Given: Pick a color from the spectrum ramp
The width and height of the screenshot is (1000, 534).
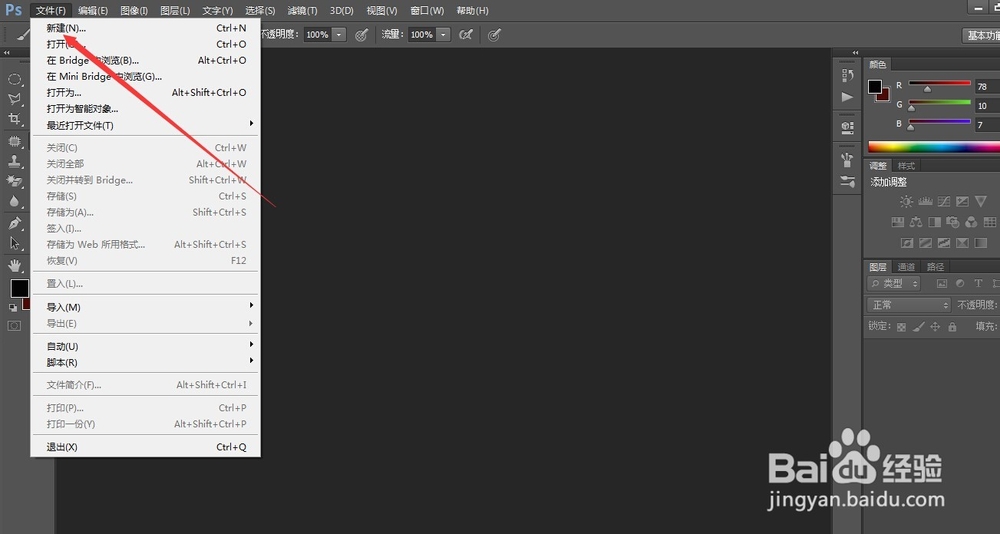Looking at the screenshot, I should pos(934,147).
